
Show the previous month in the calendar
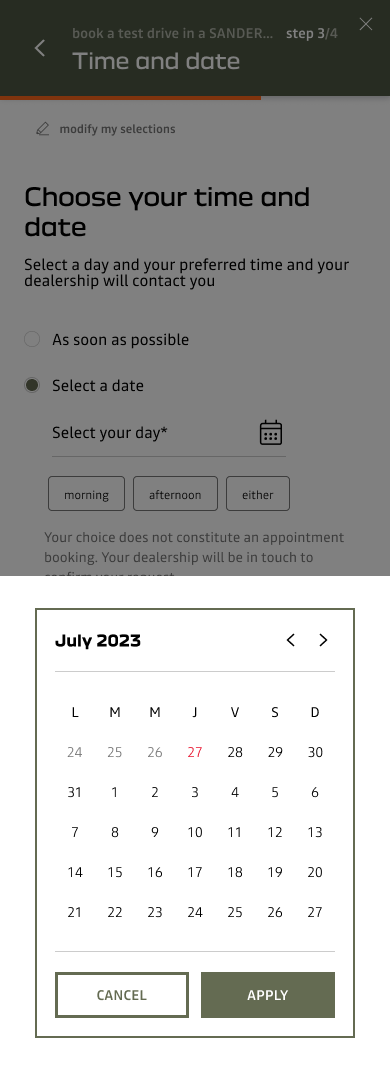pyautogui.click(x=291, y=640)
